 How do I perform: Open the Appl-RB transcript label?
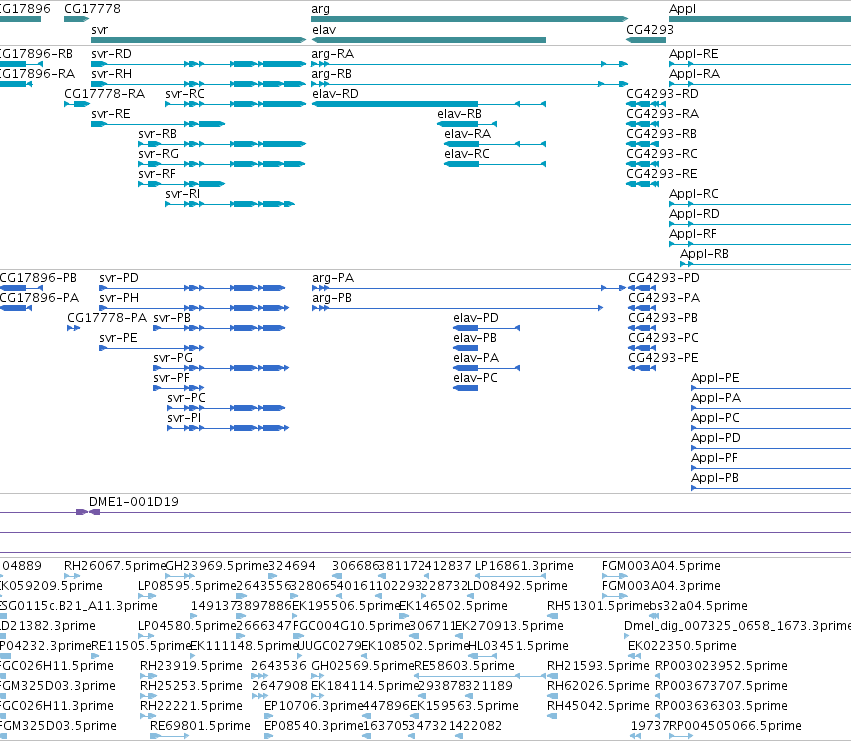(704, 254)
